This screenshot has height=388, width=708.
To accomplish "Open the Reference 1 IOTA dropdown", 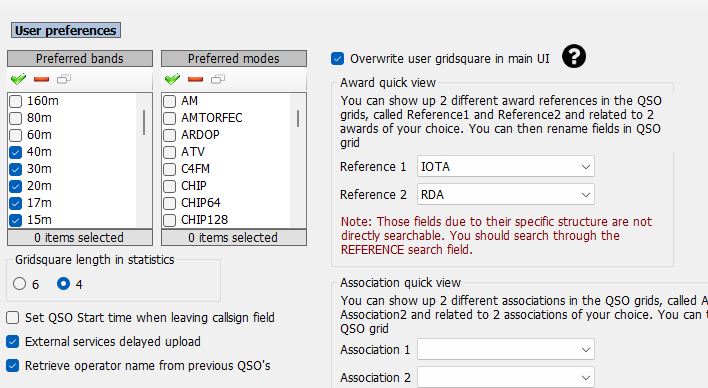I will (x=506, y=167).
